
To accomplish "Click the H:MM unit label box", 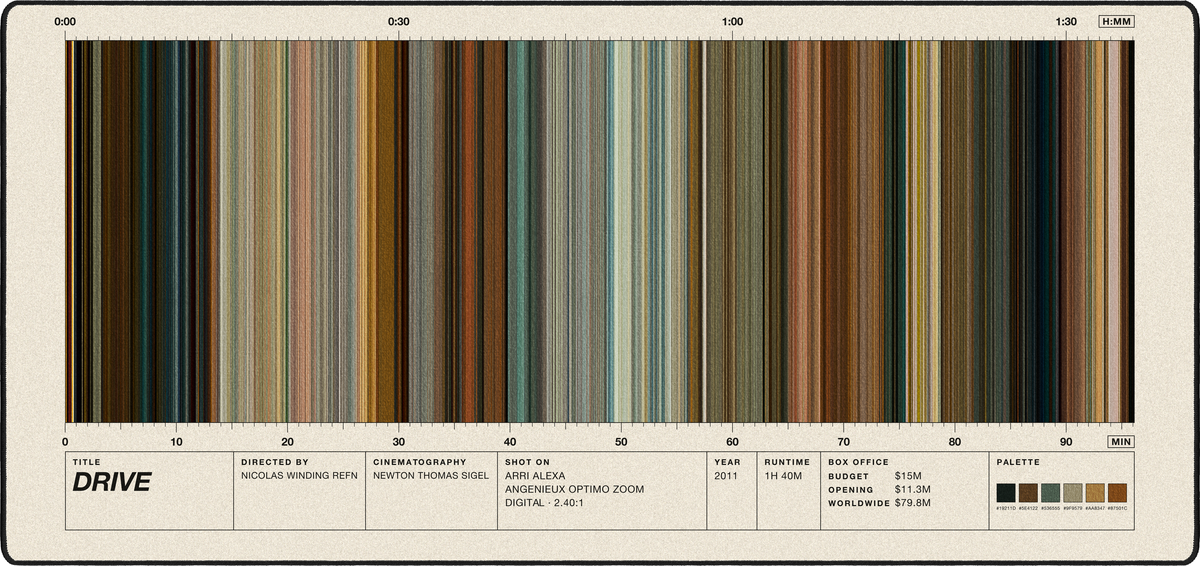I will click(1116, 21).
